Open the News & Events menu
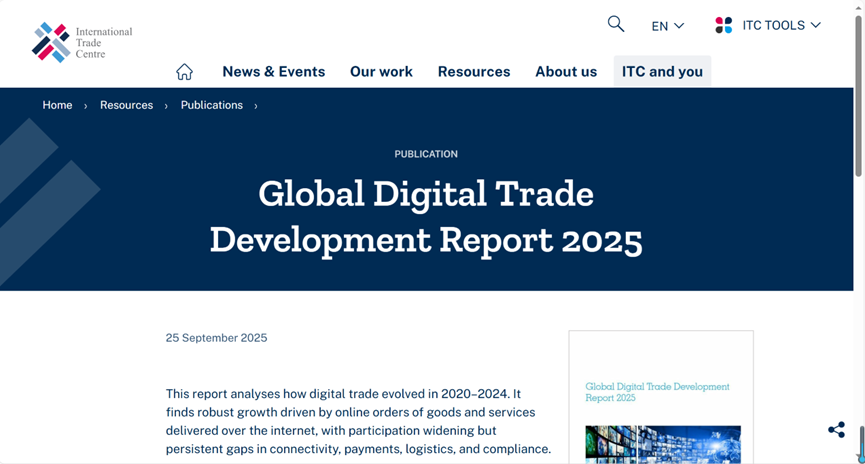Viewport: 865px width, 464px height. [x=273, y=72]
